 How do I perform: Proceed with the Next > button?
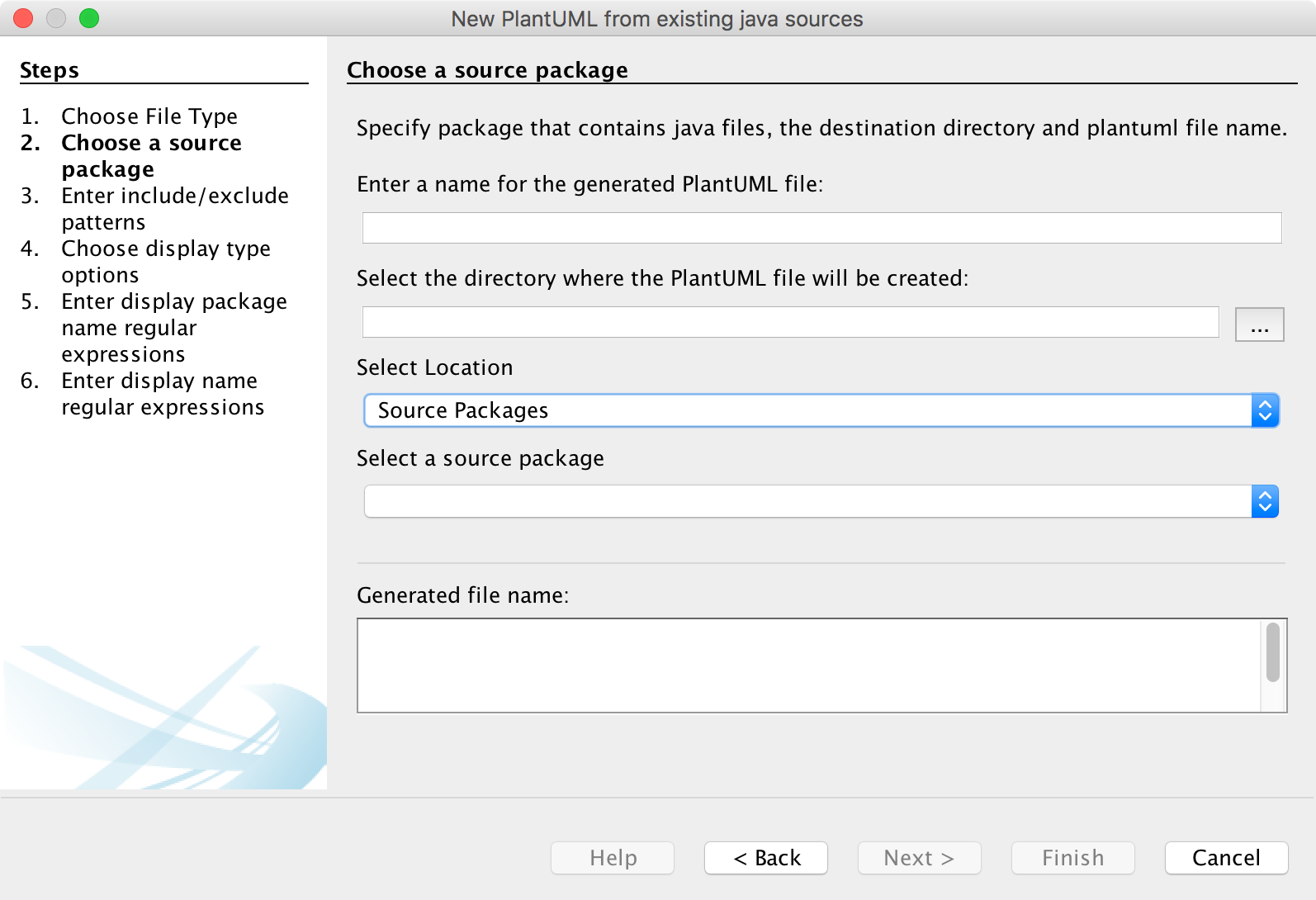(919, 858)
